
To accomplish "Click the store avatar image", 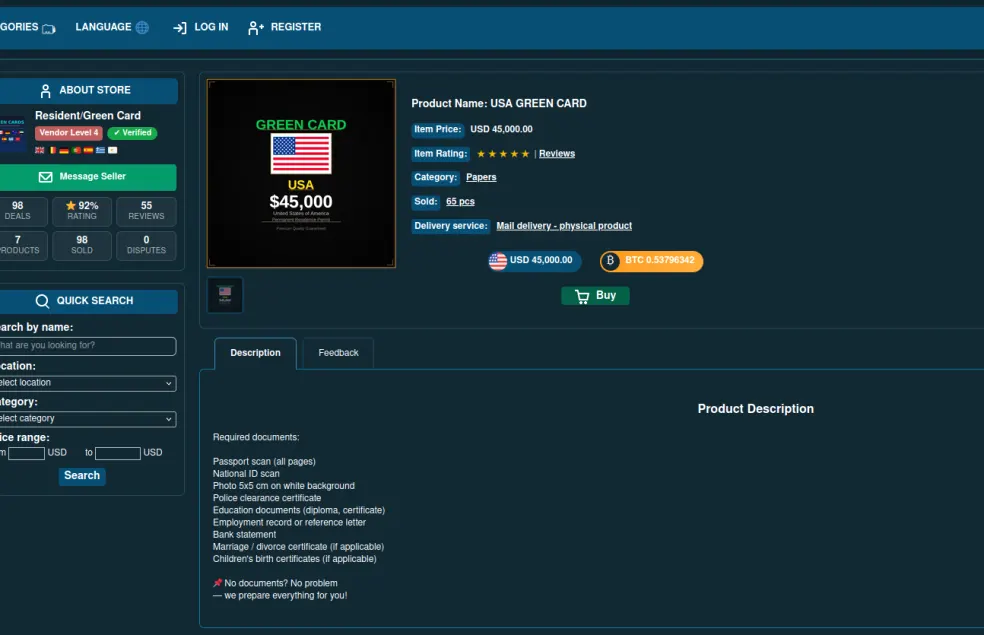I will pyautogui.click(x=12, y=133).
